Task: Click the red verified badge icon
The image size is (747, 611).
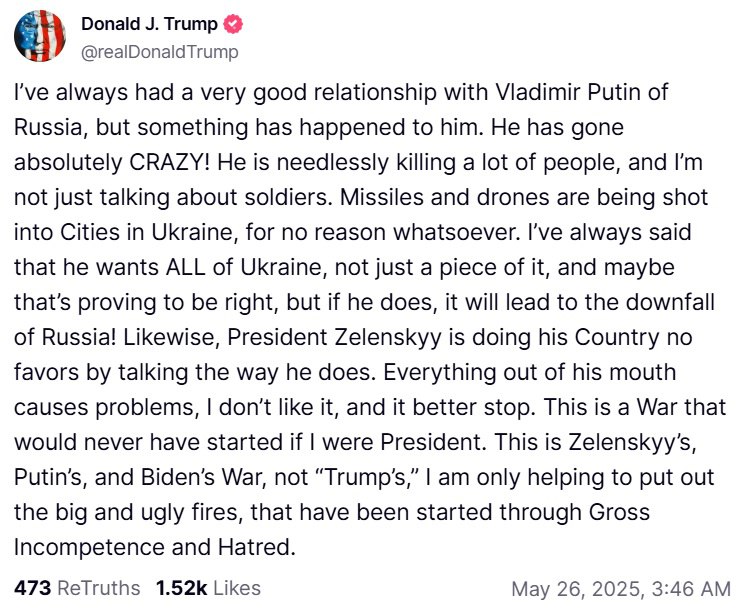Action: pos(233,25)
